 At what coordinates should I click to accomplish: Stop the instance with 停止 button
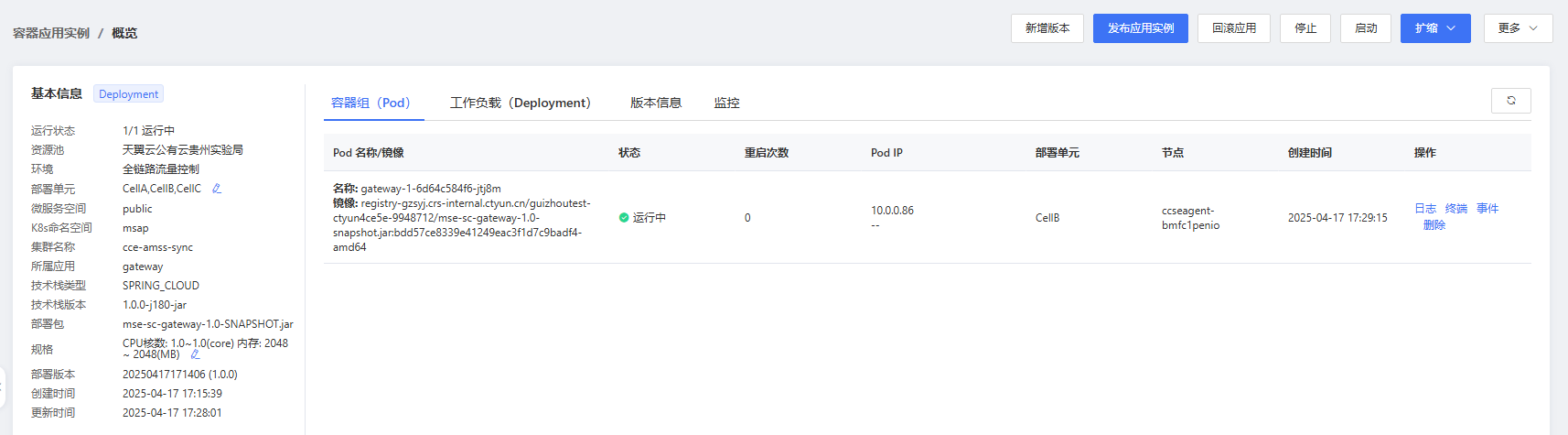pyautogui.click(x=1305, y=28)
